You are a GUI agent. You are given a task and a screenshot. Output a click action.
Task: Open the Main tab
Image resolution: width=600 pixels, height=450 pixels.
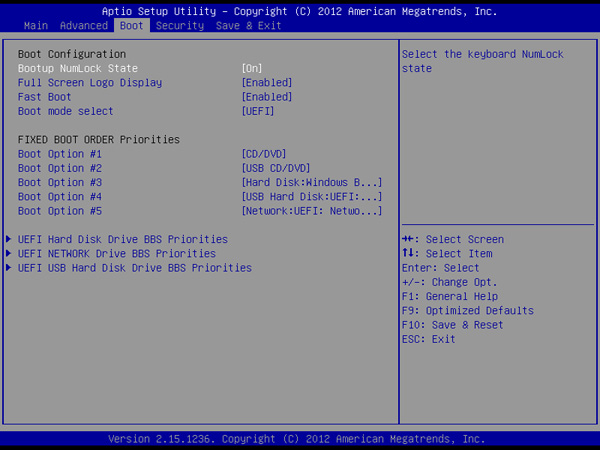[36, 25]
